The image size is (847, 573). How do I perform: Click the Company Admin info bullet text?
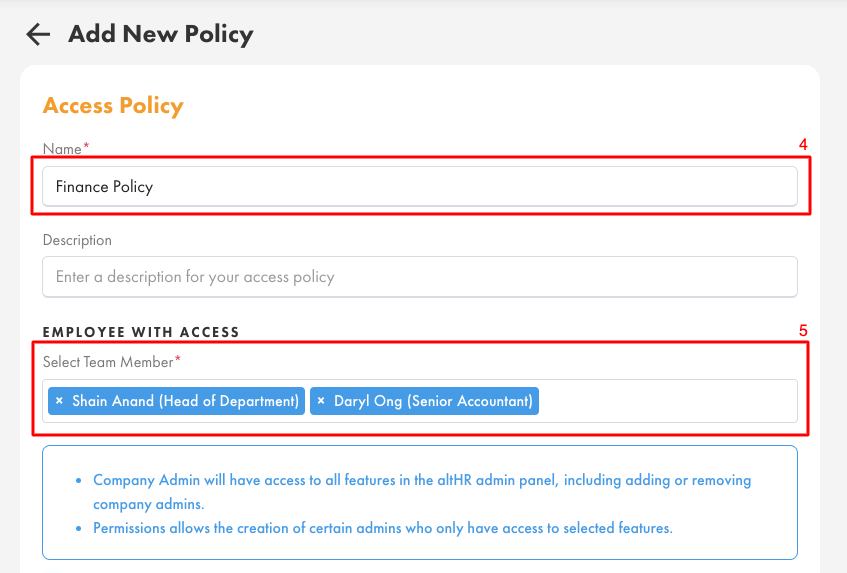422,491
